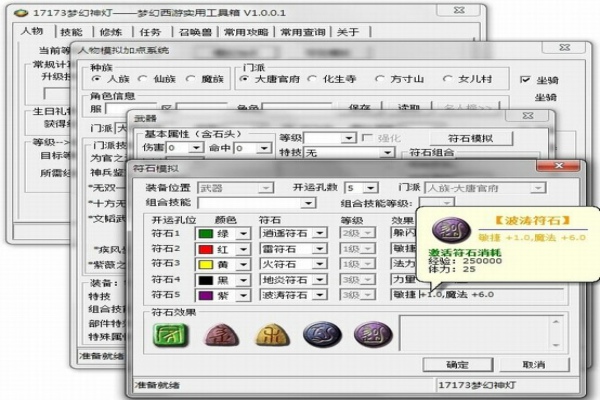Screen dimensions: 600x400
Task: Switch to the 人物 tab
Action: [x=32, y=31]
